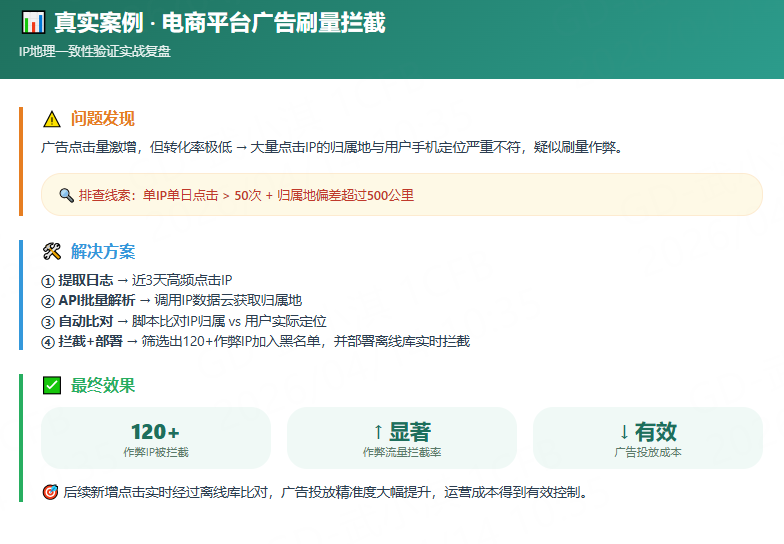This screenshot has width=784, height=544.
Task: Click the ↓ 有效 广告投放成本 stat card
Action: (648, 438)
